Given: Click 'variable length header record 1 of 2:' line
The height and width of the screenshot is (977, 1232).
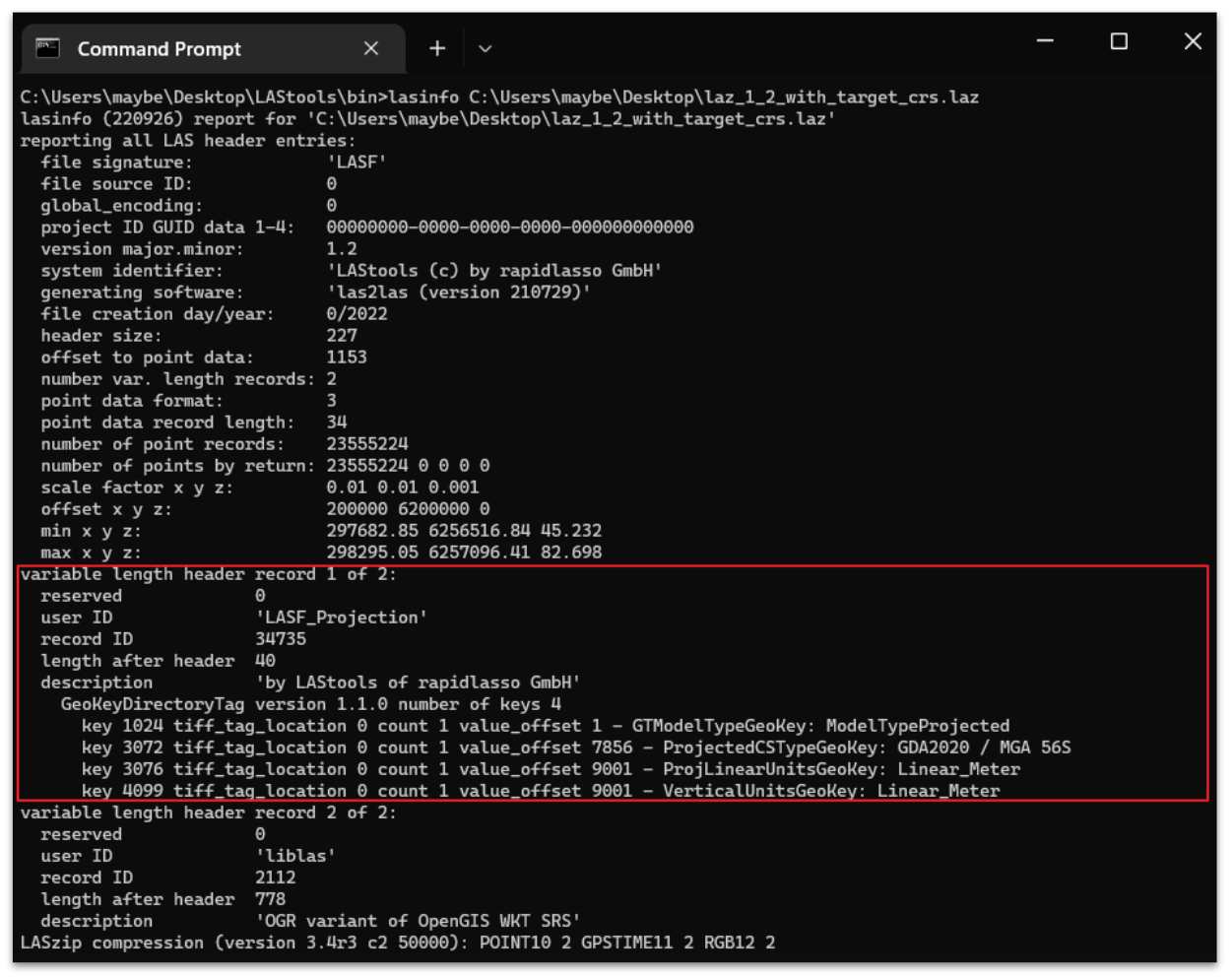Looking at the screenshot, I should pyautogui.click(x=208, y=574).
